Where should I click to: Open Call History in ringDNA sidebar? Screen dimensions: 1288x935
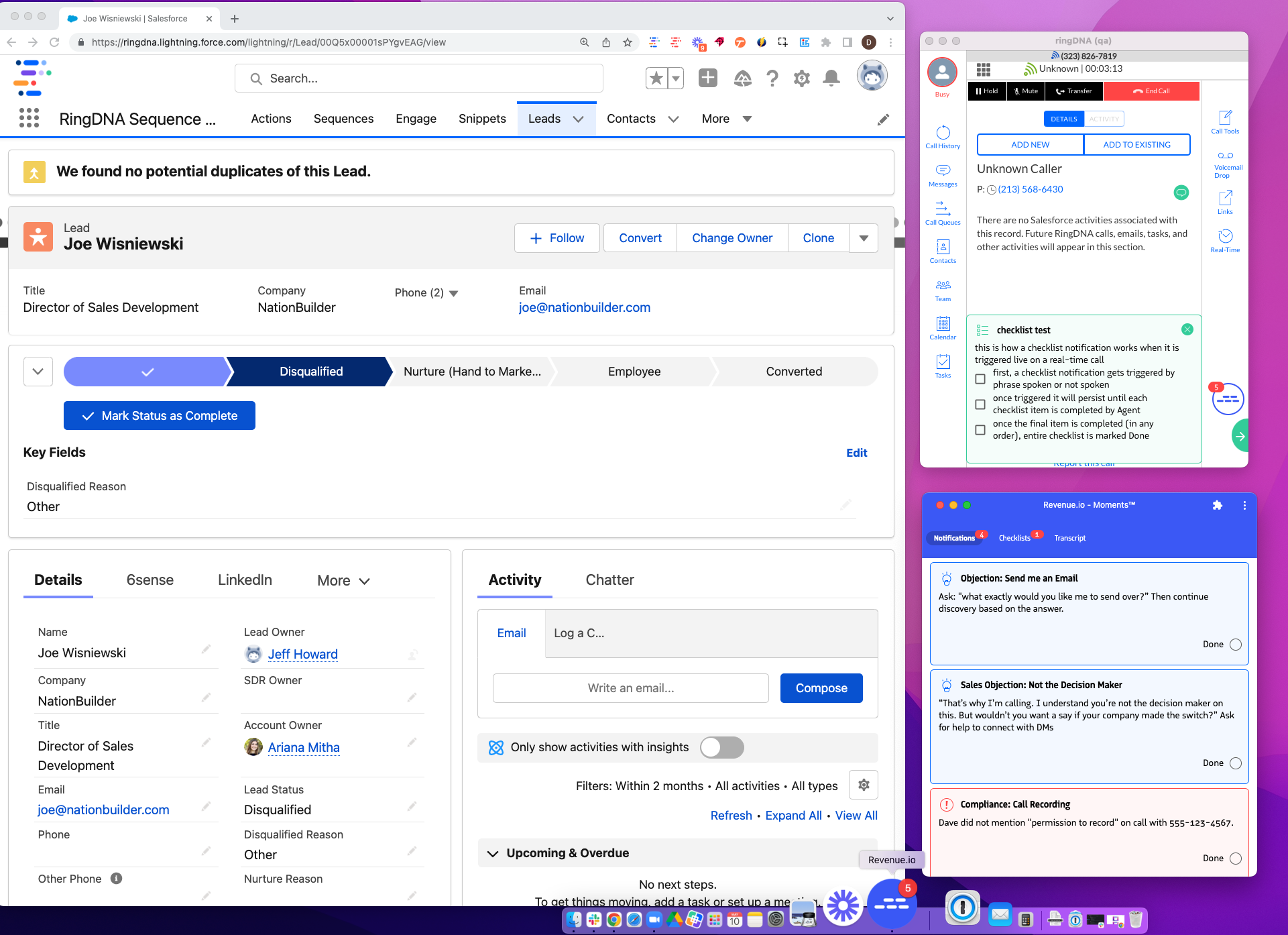pos(943,137)
